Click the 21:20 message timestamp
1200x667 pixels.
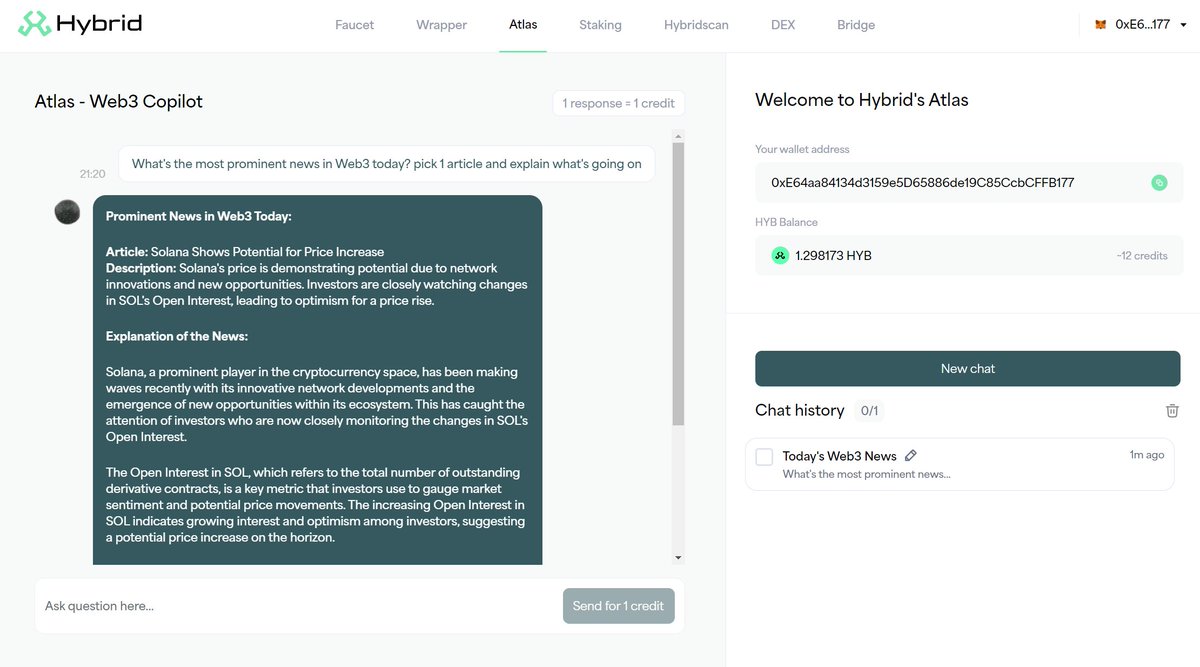coord(92,174)
